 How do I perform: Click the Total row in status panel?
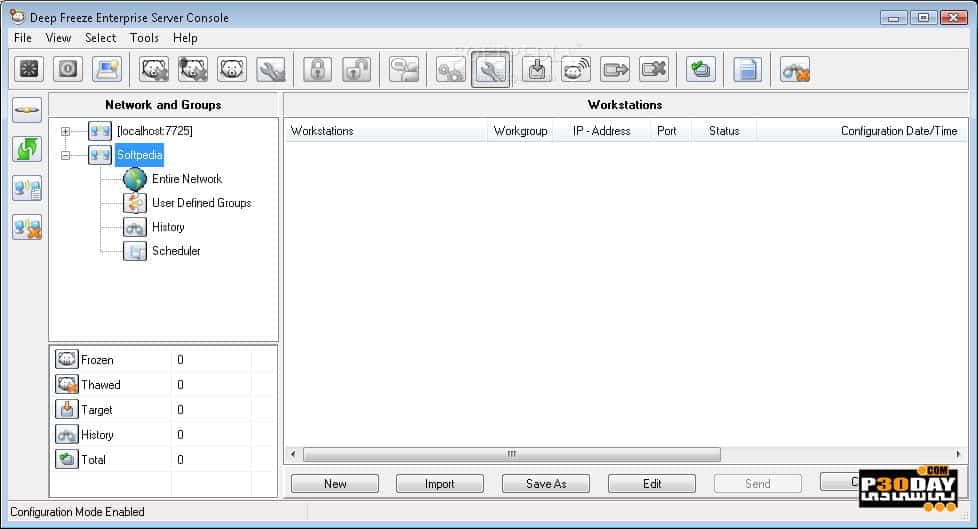[x=163, y=459]
